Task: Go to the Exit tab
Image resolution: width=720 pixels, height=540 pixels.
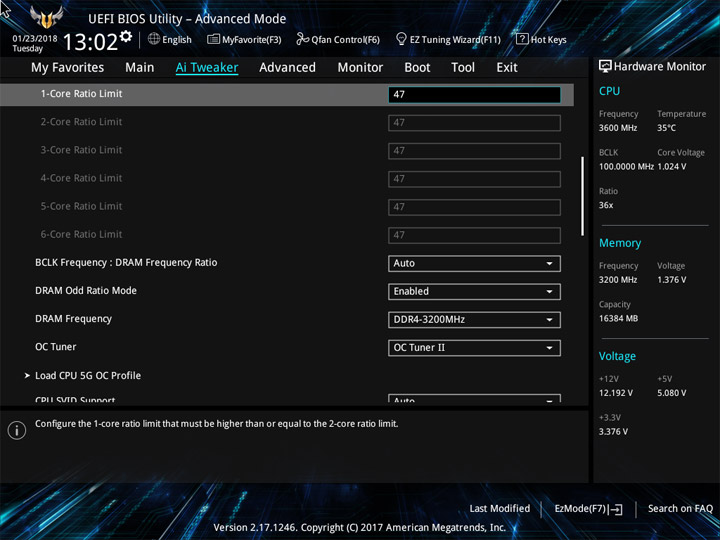Action: (x=507, y=68)
